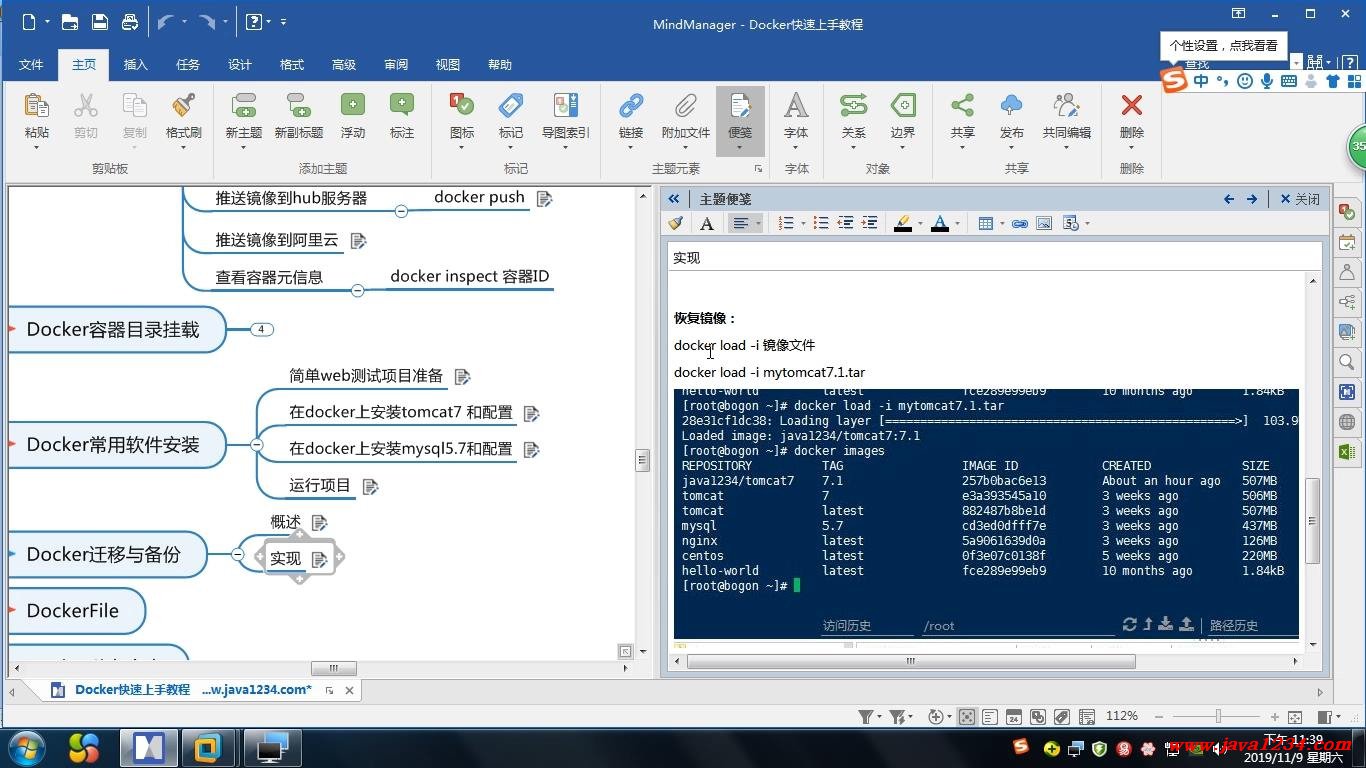This screenshot has width=1366, height=768.
Task: Insert a 浮动 floating topic
Action: coord(353,116)
